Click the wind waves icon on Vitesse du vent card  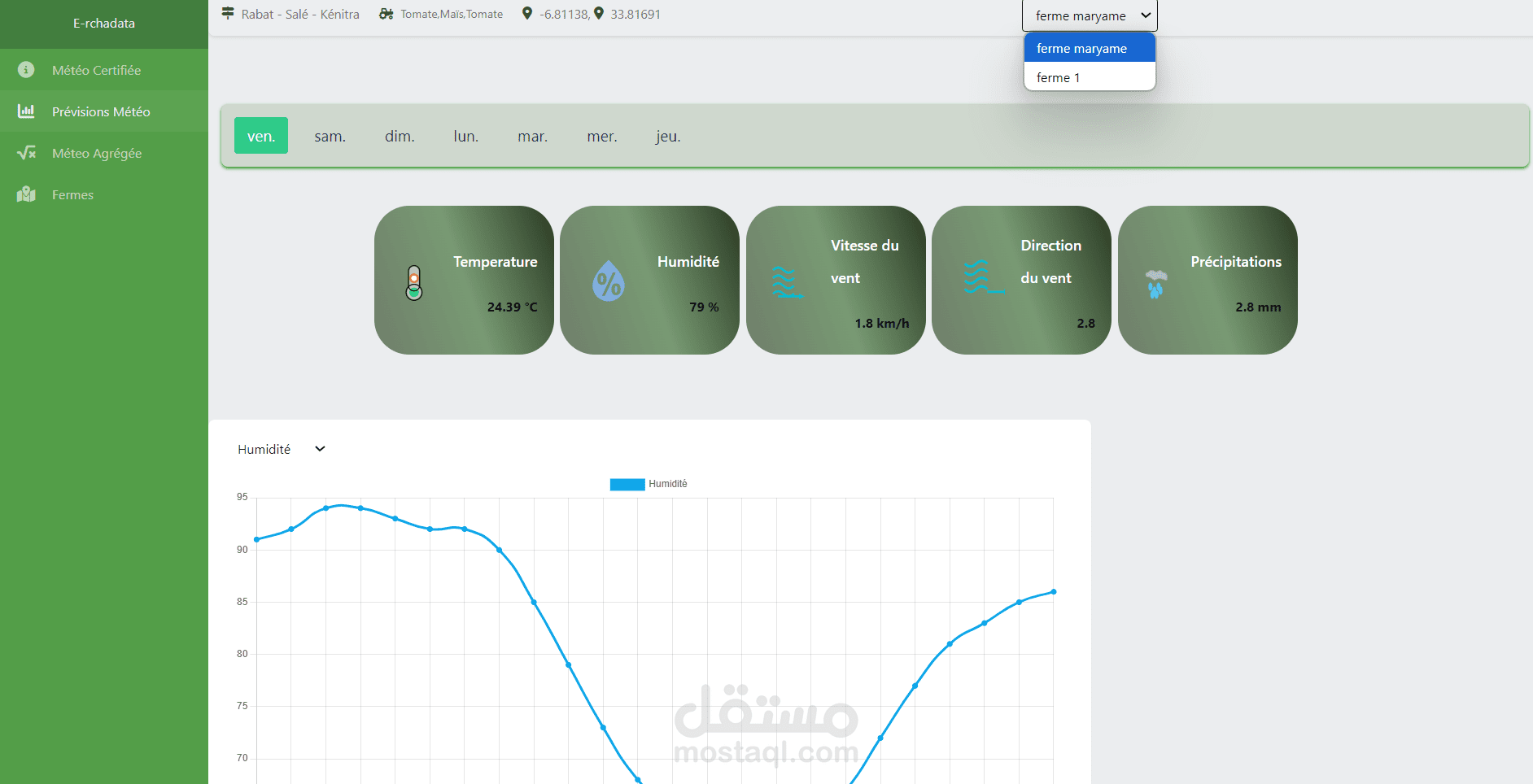click(786, 282)
